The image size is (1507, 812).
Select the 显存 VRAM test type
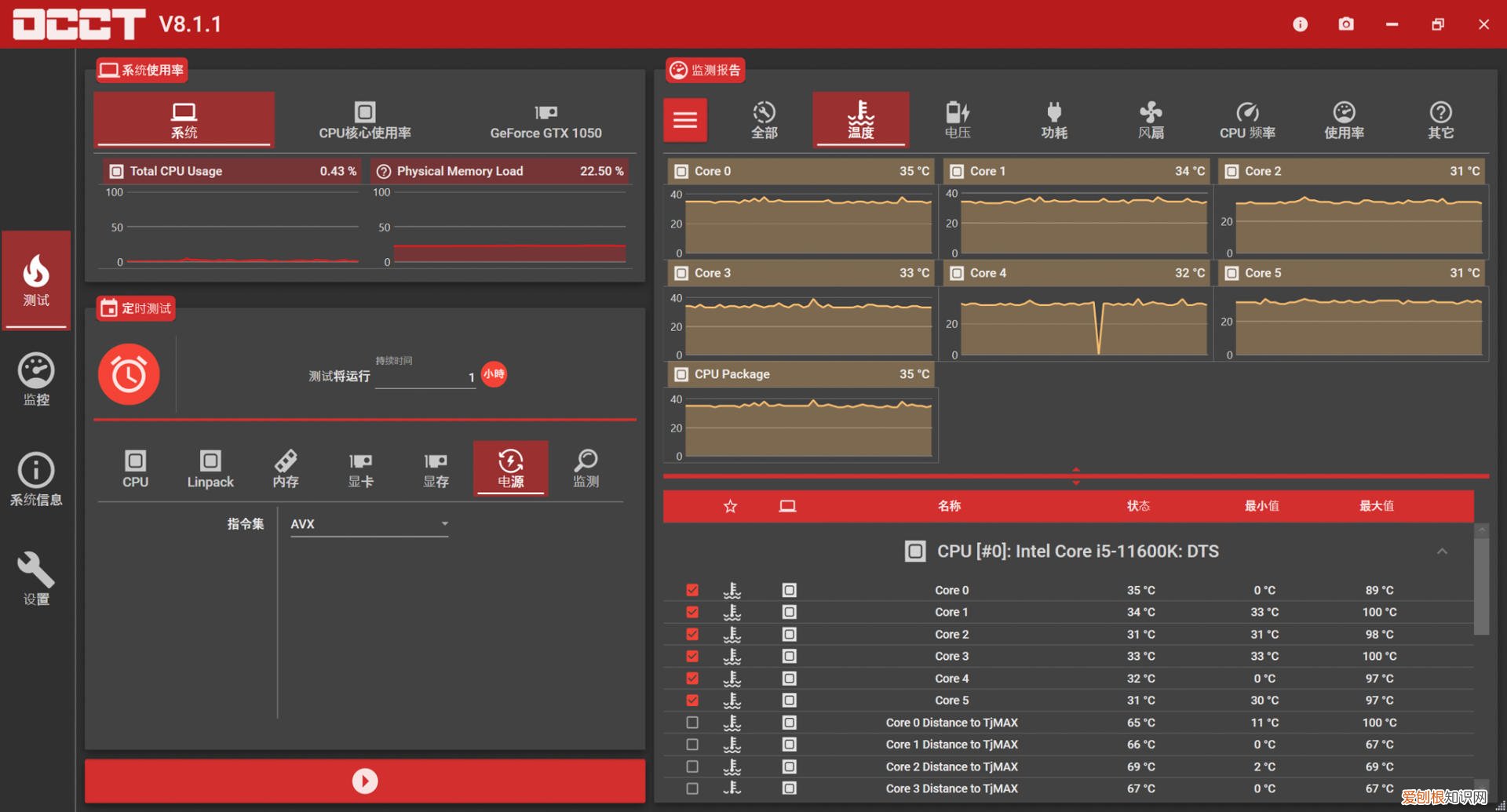pos(436,468)
